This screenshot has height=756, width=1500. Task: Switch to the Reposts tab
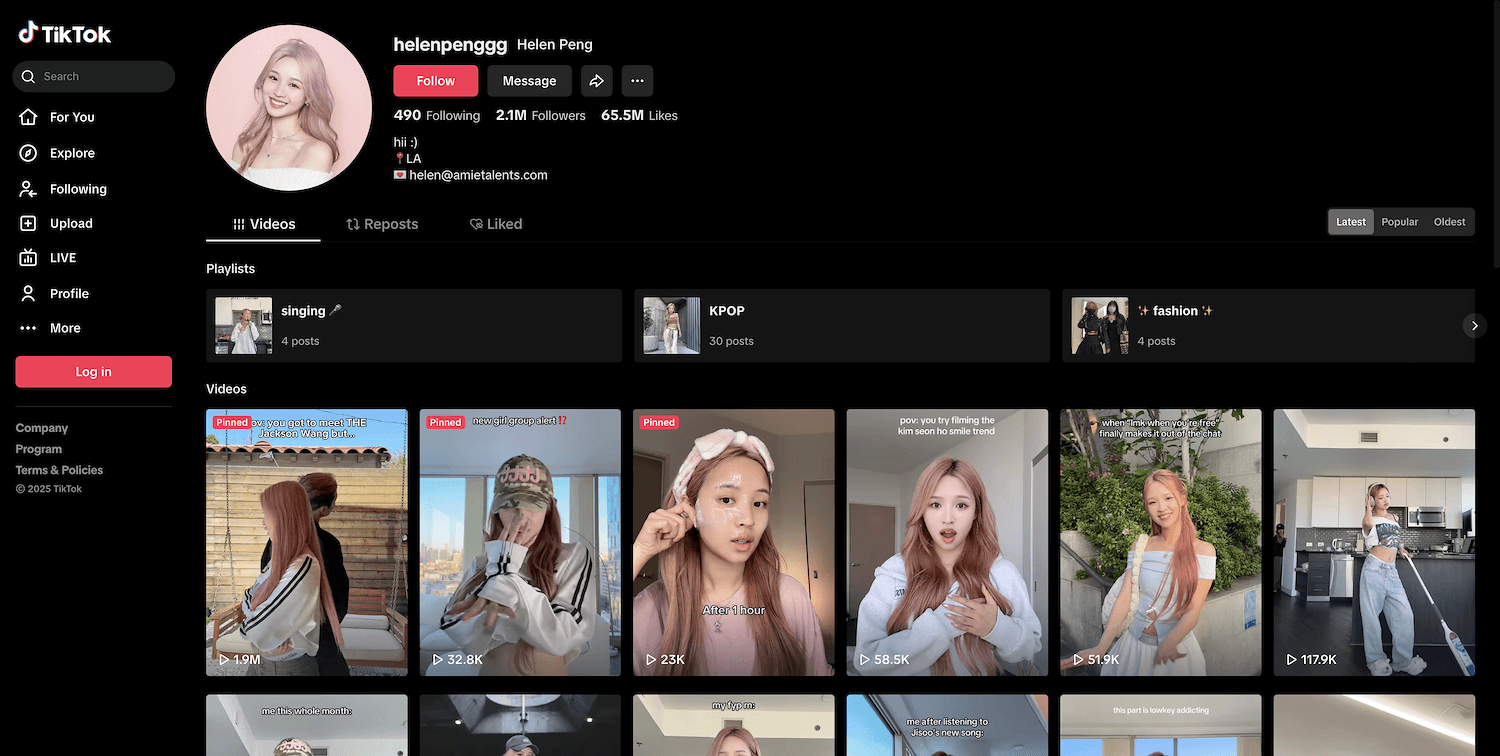tap(382, 224)
